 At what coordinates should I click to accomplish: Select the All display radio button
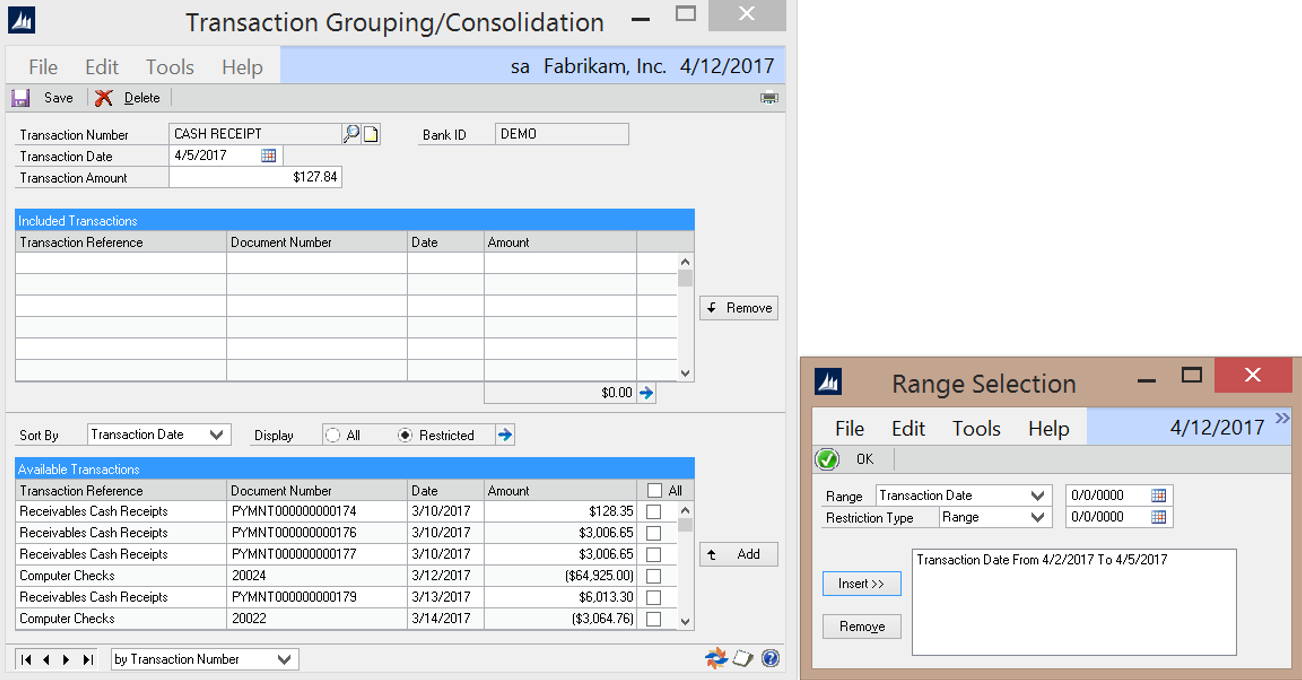(x=334, y=435)
